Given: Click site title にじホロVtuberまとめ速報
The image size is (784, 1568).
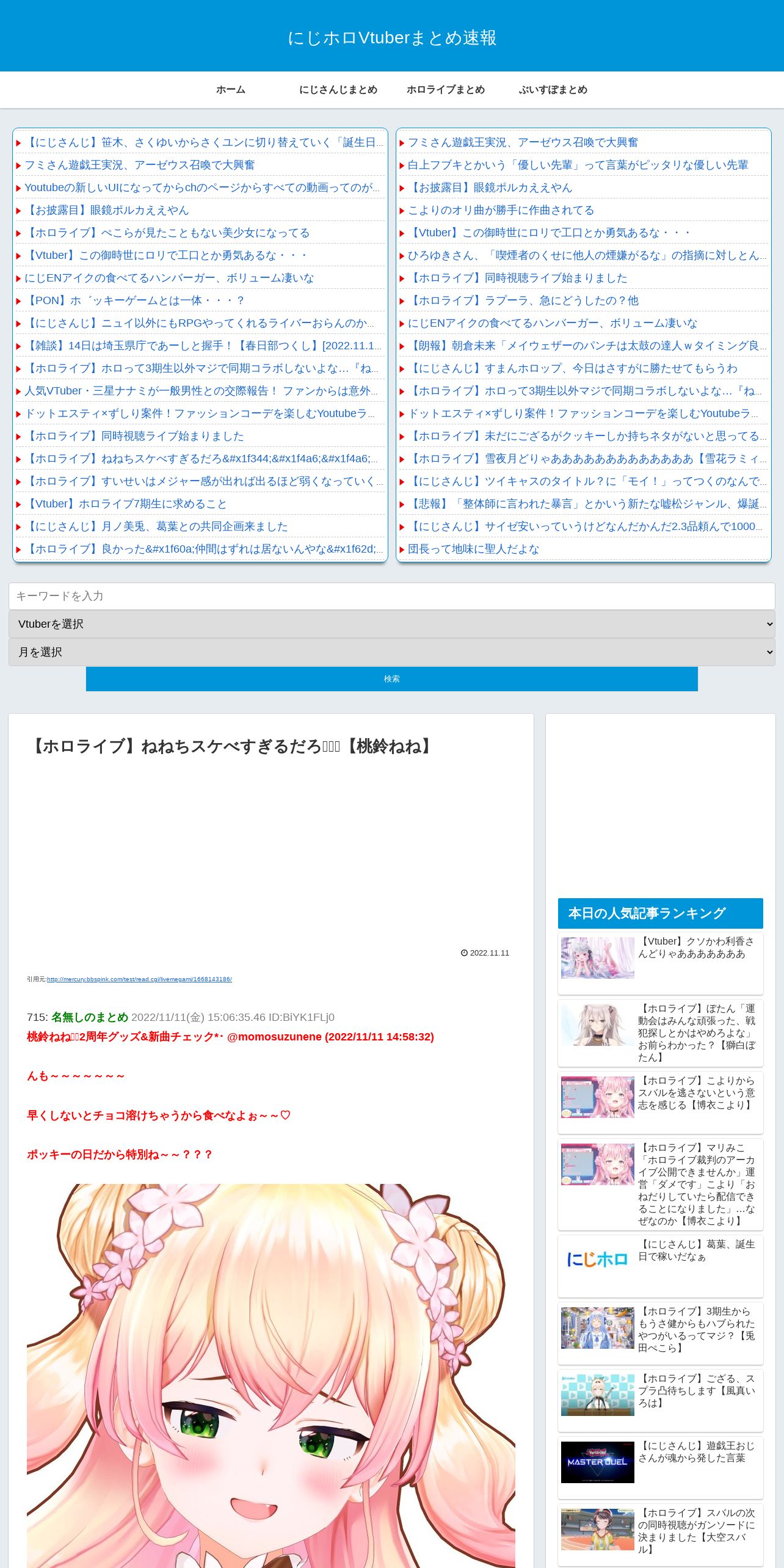Looking at the screenshot, I should point(392,38).
